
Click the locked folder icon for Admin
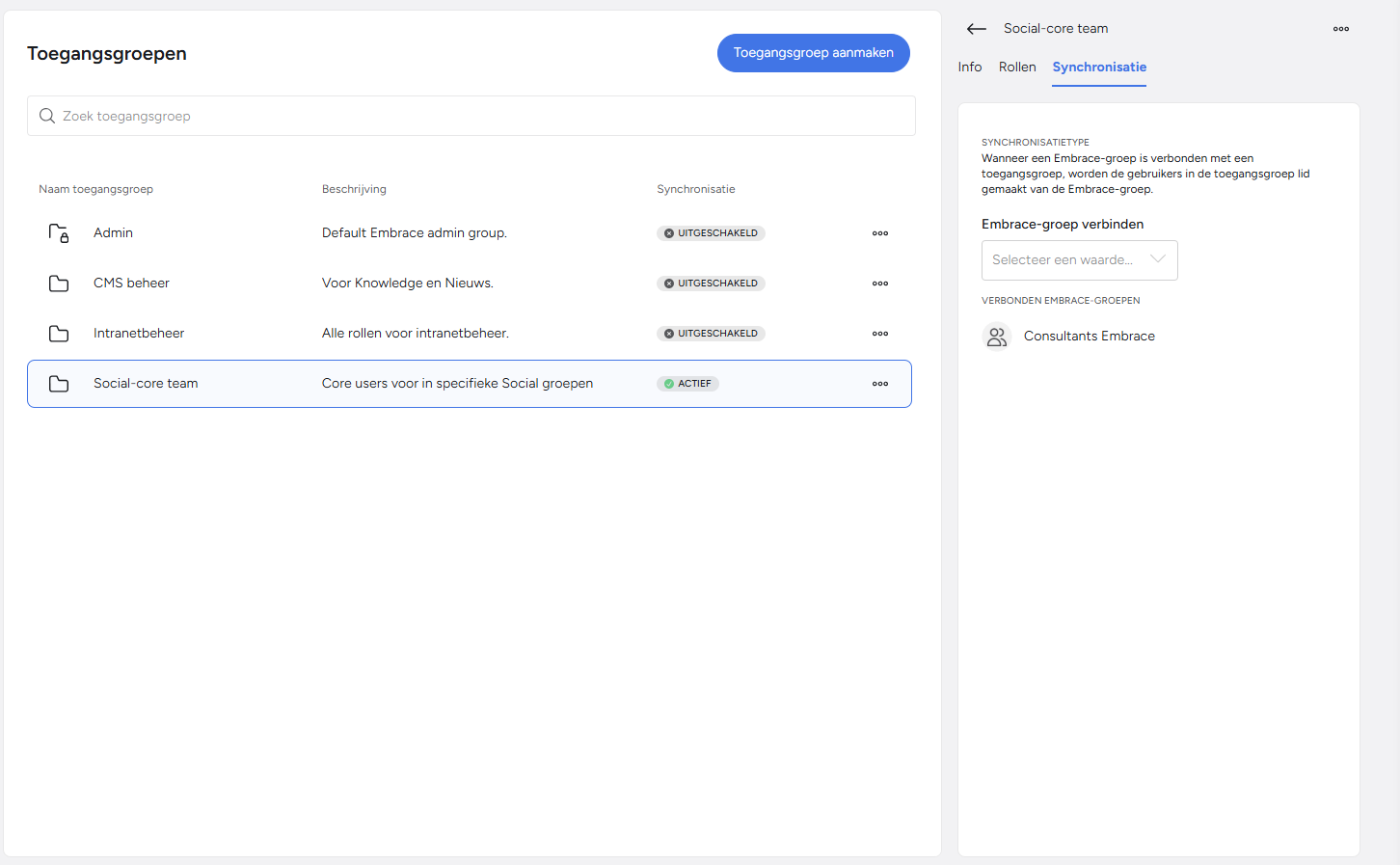point(59,233)
